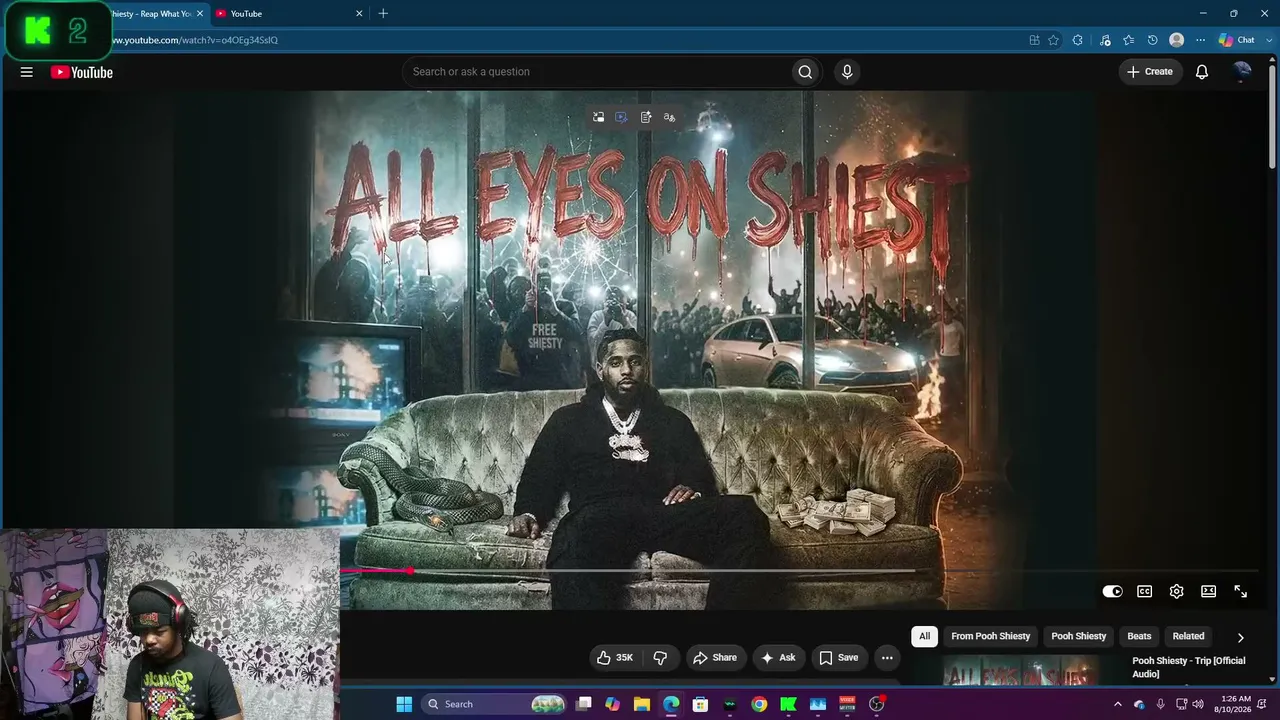
Task: Show more filter chips with arrow
Action: tap(1240, 637)
